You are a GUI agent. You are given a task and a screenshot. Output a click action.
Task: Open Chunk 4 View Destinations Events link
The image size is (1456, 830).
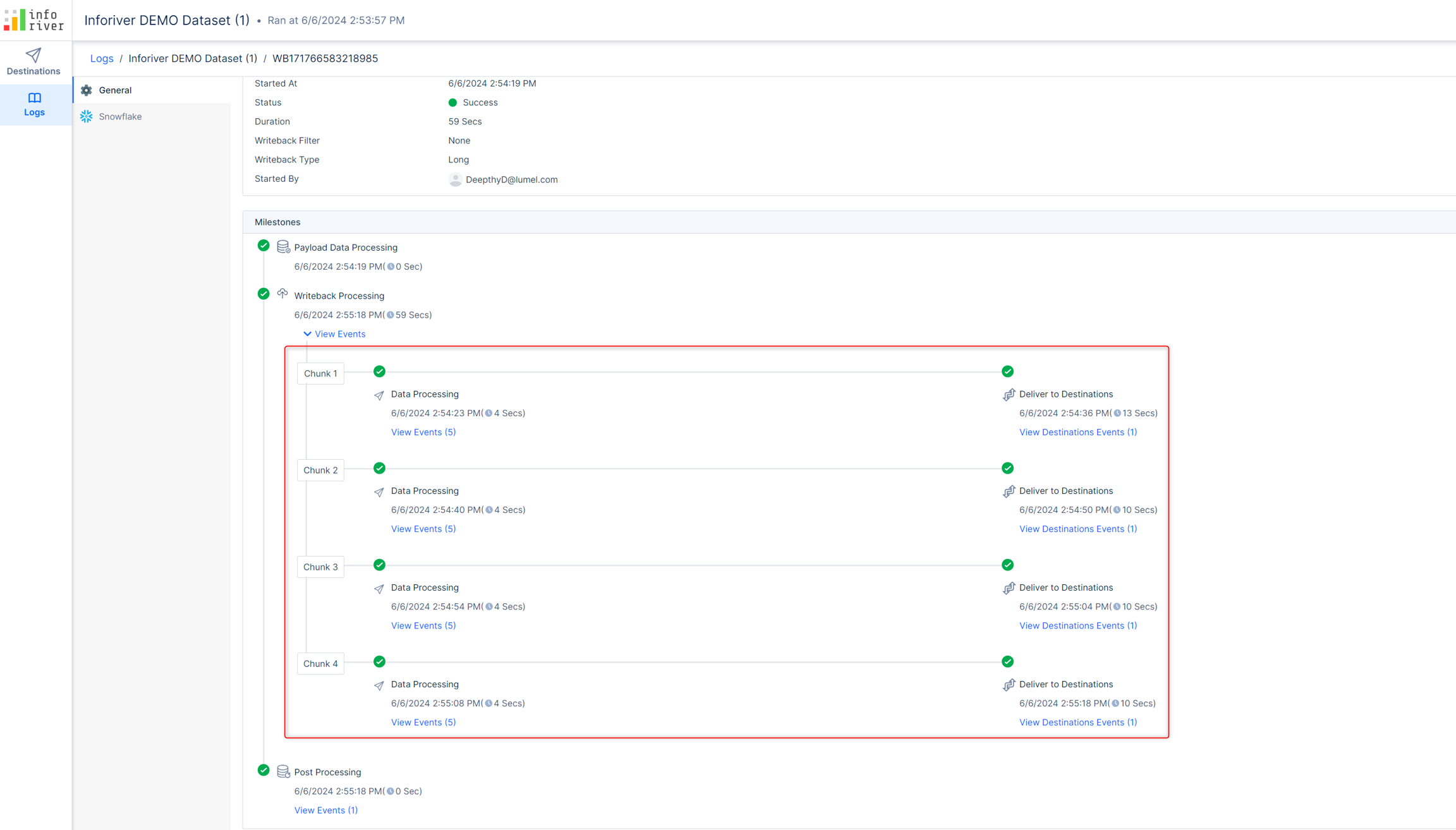1077,722
